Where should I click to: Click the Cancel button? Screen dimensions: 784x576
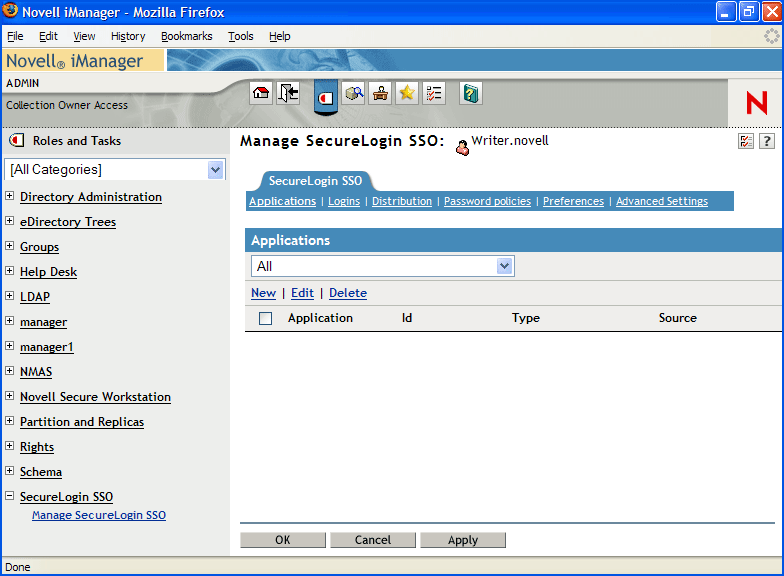tap(372, 540)
